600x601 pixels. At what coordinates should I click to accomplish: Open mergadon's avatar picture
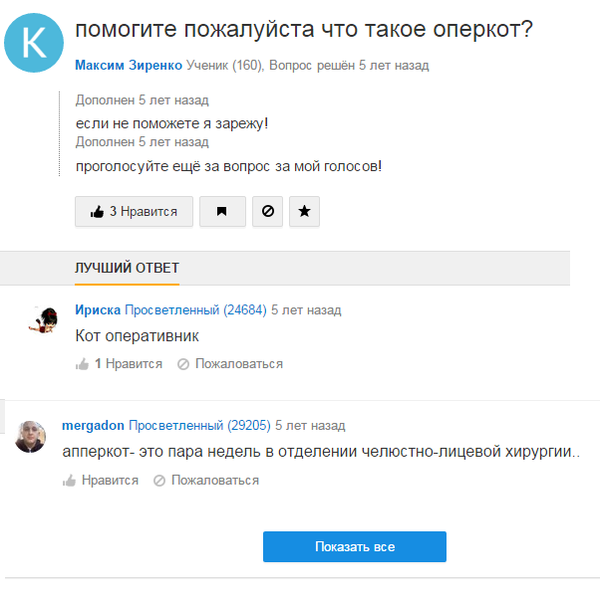[30, 436]
